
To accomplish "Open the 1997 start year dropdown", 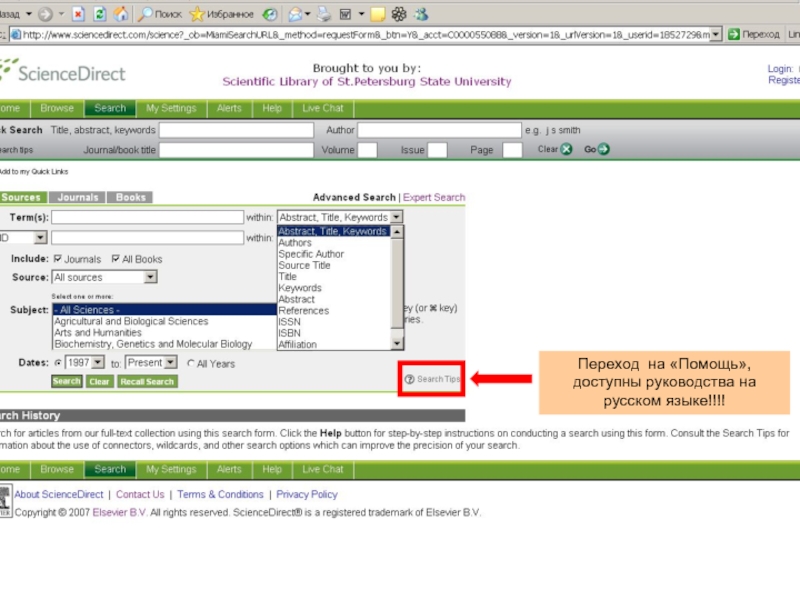I will 98,362.
